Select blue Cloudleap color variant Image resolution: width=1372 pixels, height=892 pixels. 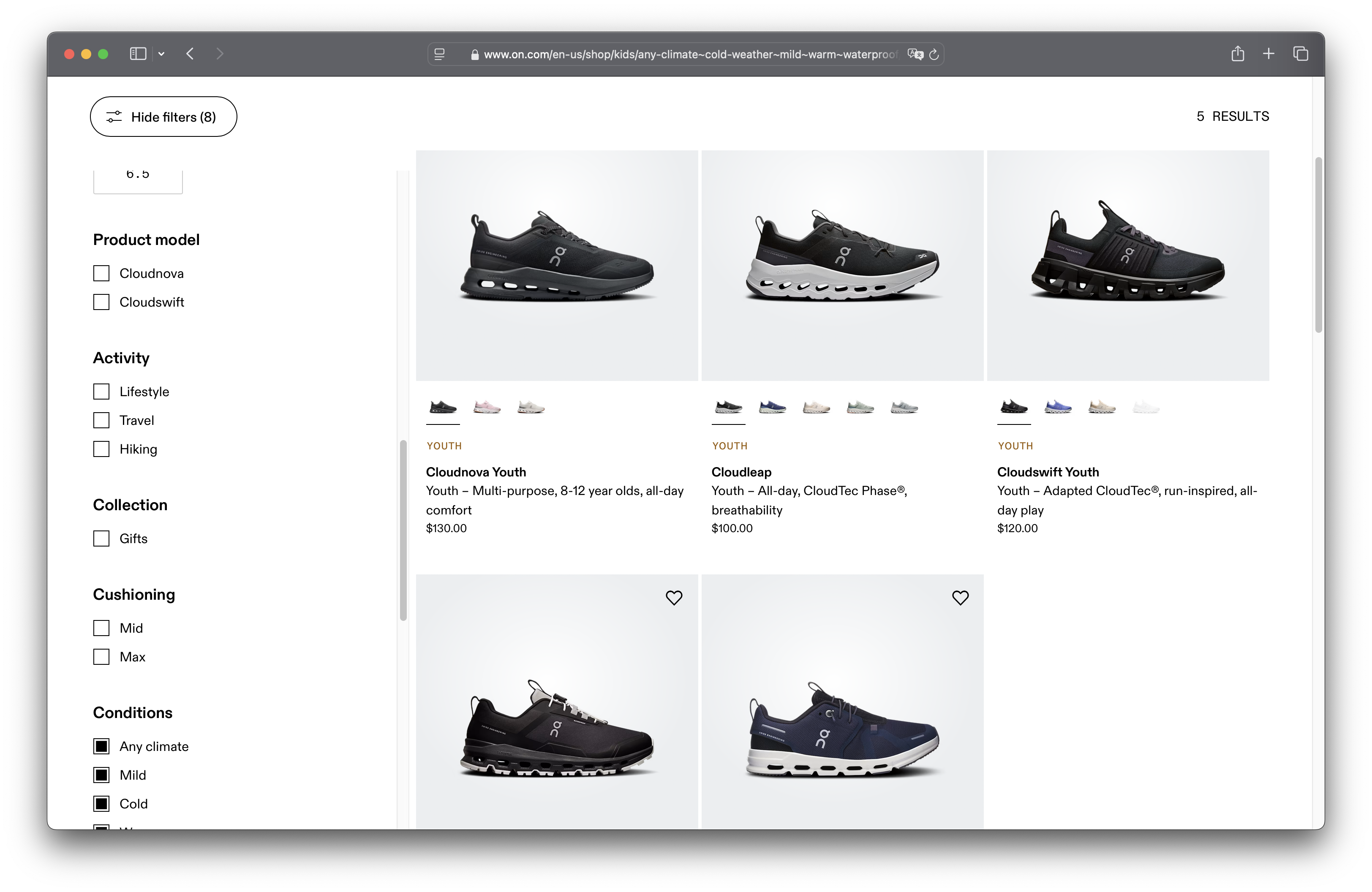(x=773, y=408)
